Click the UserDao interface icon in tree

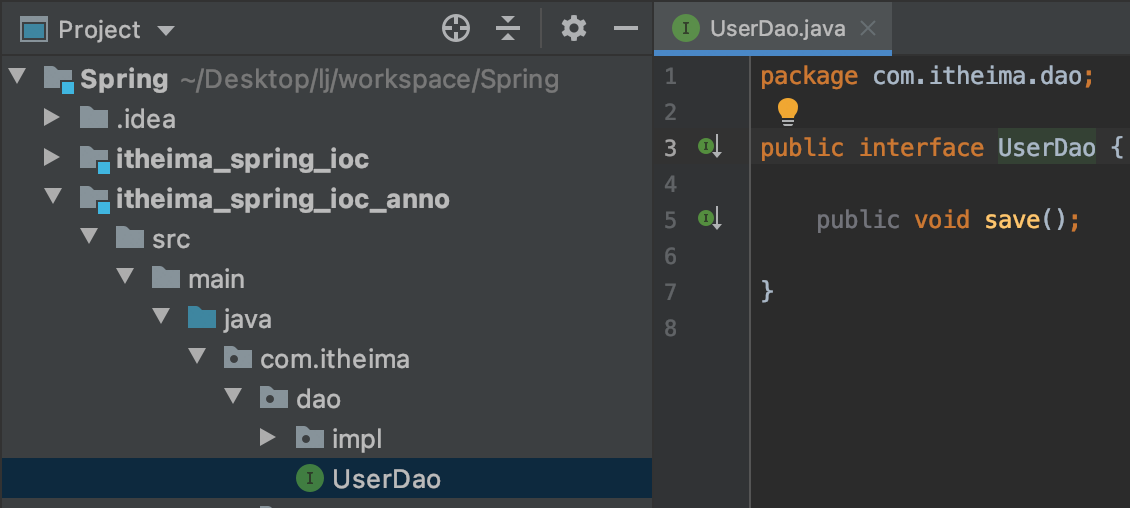[x=310, y=479]
